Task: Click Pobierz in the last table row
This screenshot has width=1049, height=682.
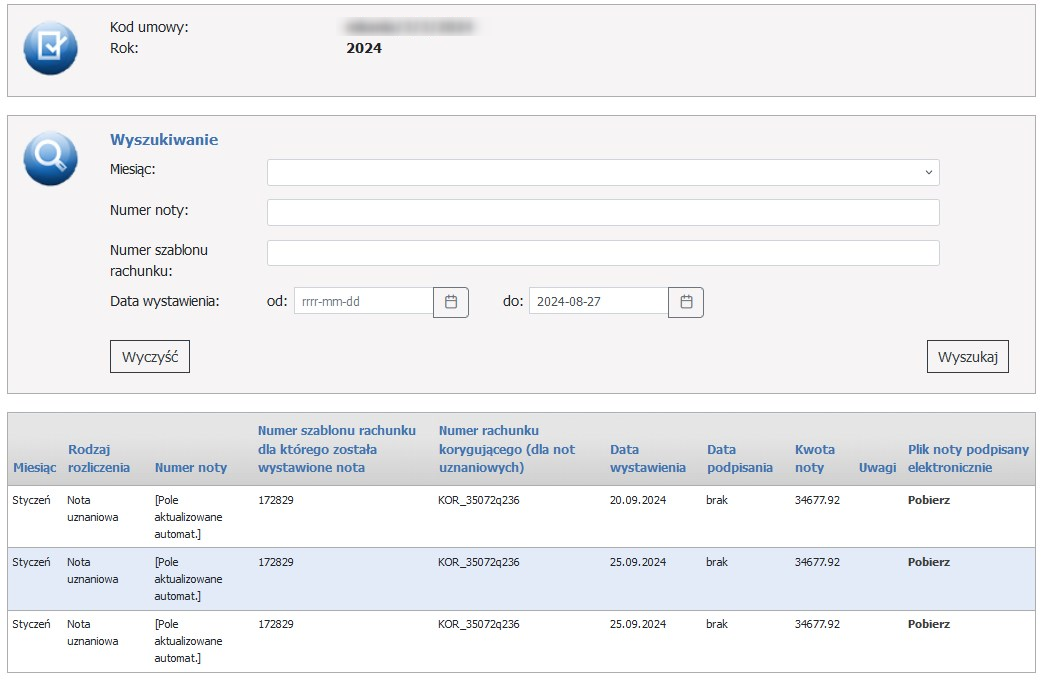Action: click(x=928, y=624)
